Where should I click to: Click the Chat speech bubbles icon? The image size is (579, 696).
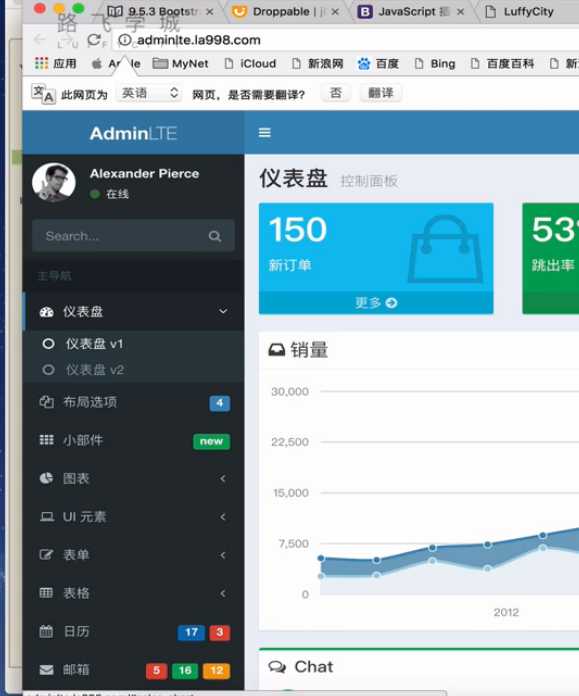click(x=278, y=667)
